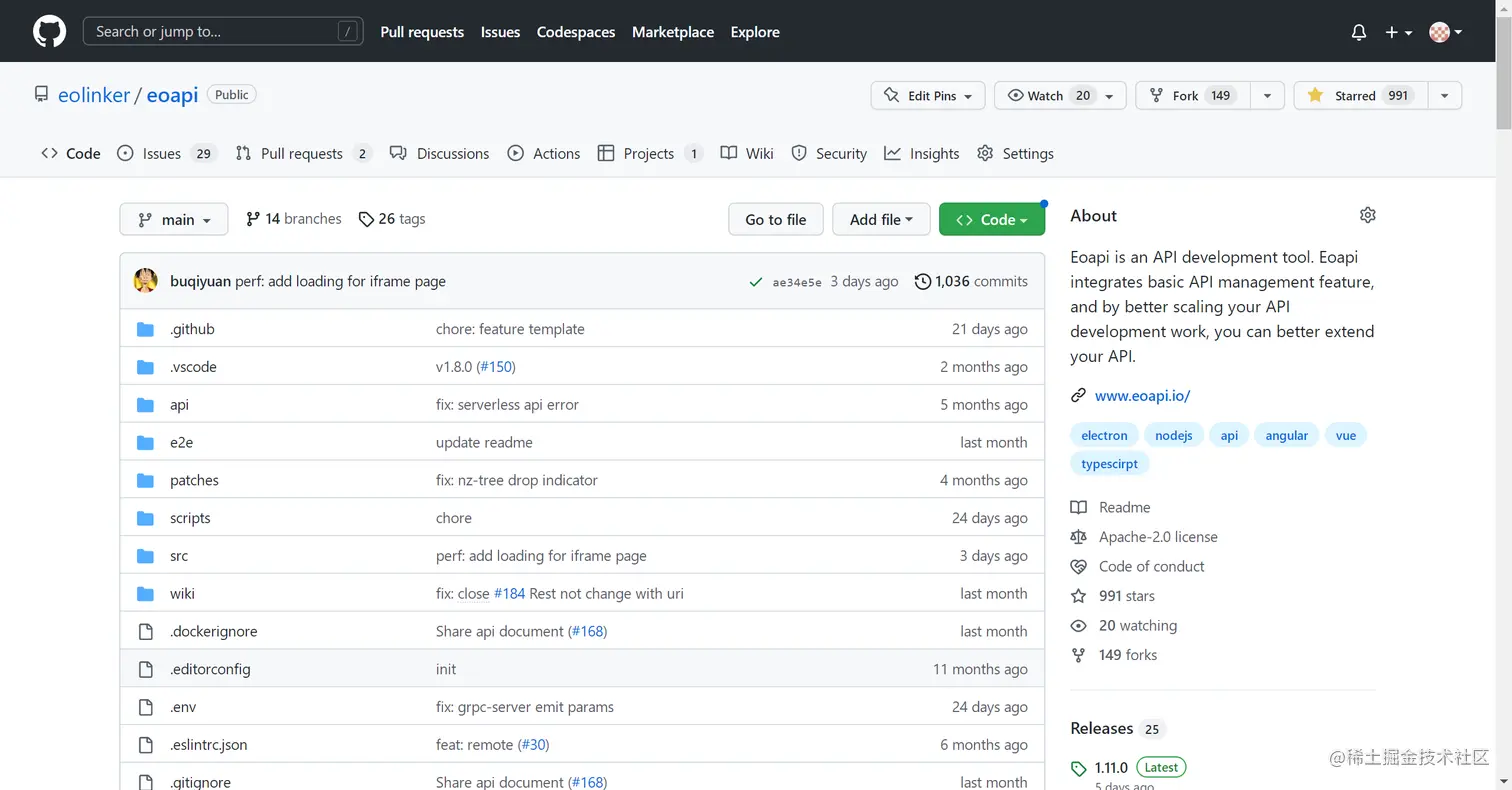Click Go to file button
This screenshot has width=1512, height=790.
[776, 219]
